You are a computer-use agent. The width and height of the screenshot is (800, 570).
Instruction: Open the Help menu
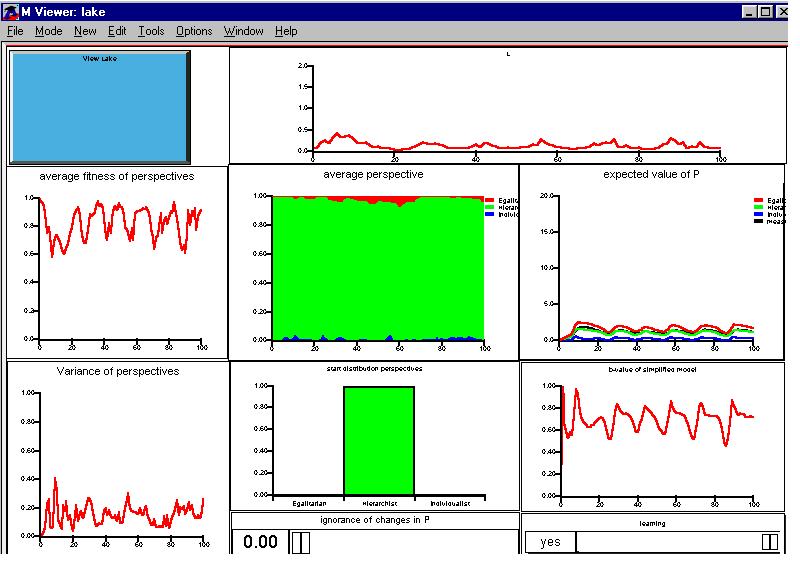286,31
